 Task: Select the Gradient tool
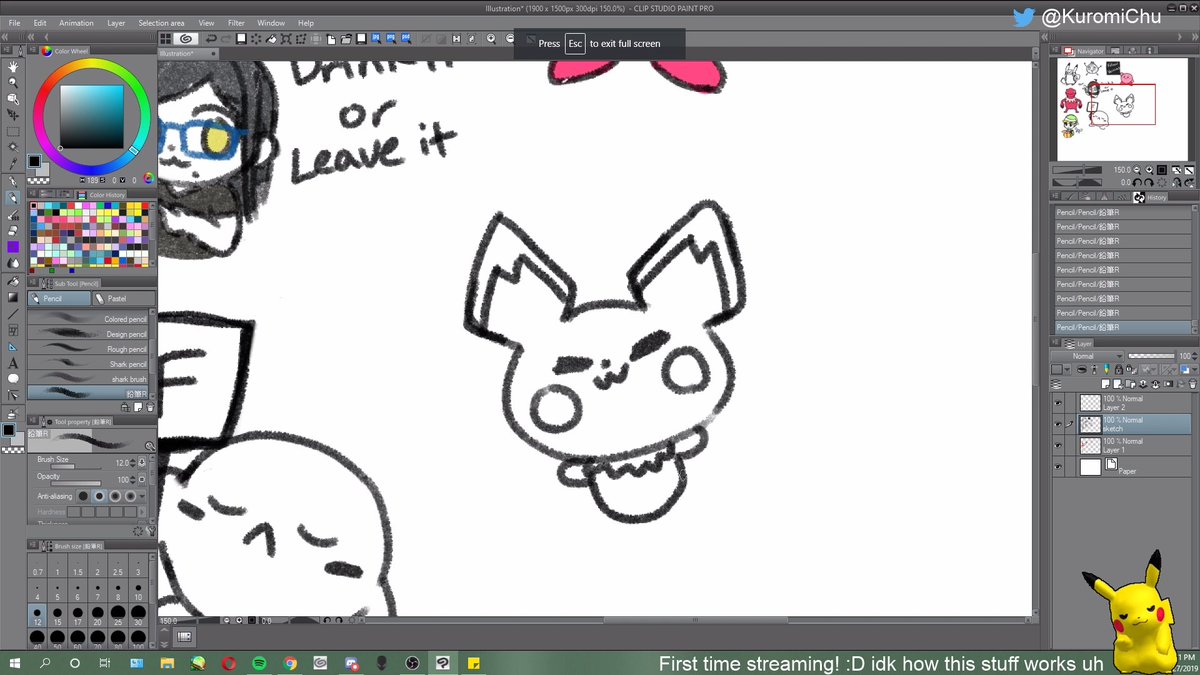[x=13, y=297]
